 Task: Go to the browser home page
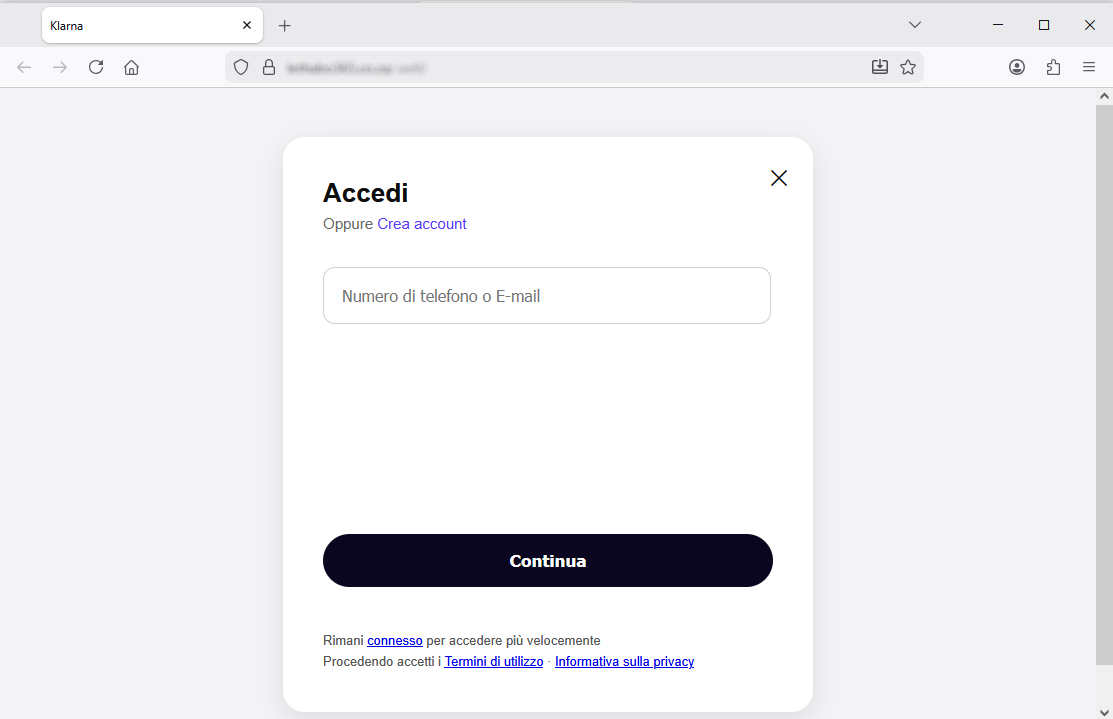(131, 67)
